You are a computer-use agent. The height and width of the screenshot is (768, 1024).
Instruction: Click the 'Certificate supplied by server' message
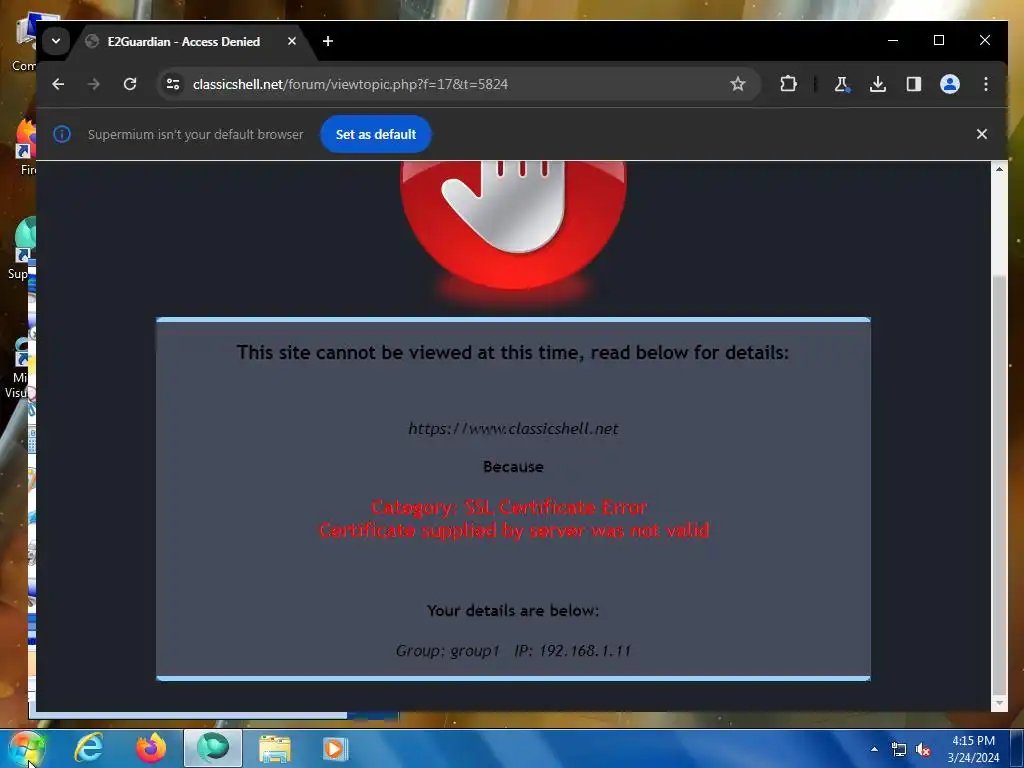click(x=514, y=530)
